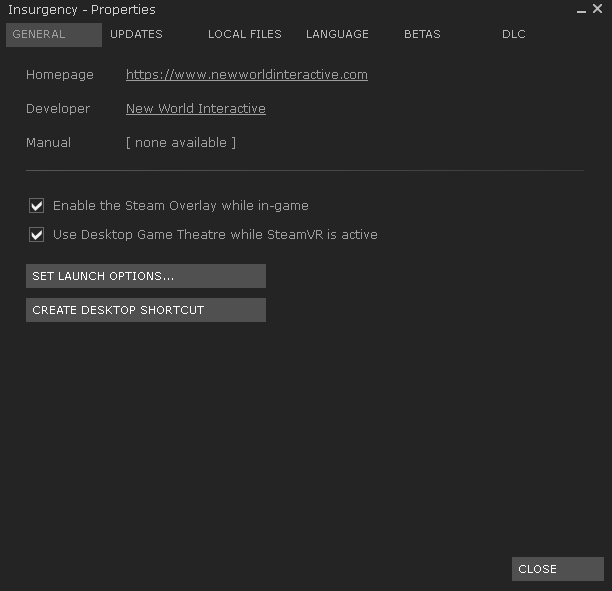Toggle Use Desktop Game Theatre checkbox
612x591 pixels.
[x=36, y=235]
